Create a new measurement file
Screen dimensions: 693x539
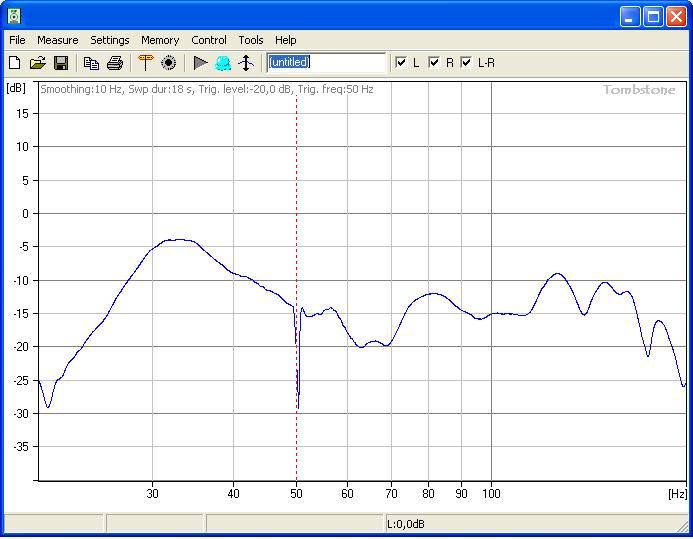click(x=14, y=63)
